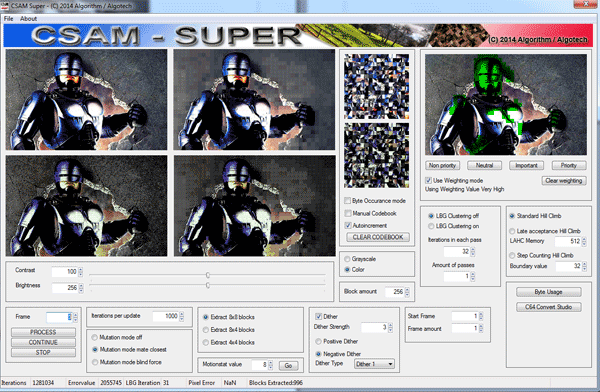Click the original source image thumbnail
600x392 pixels.
(x=86, y=99)
